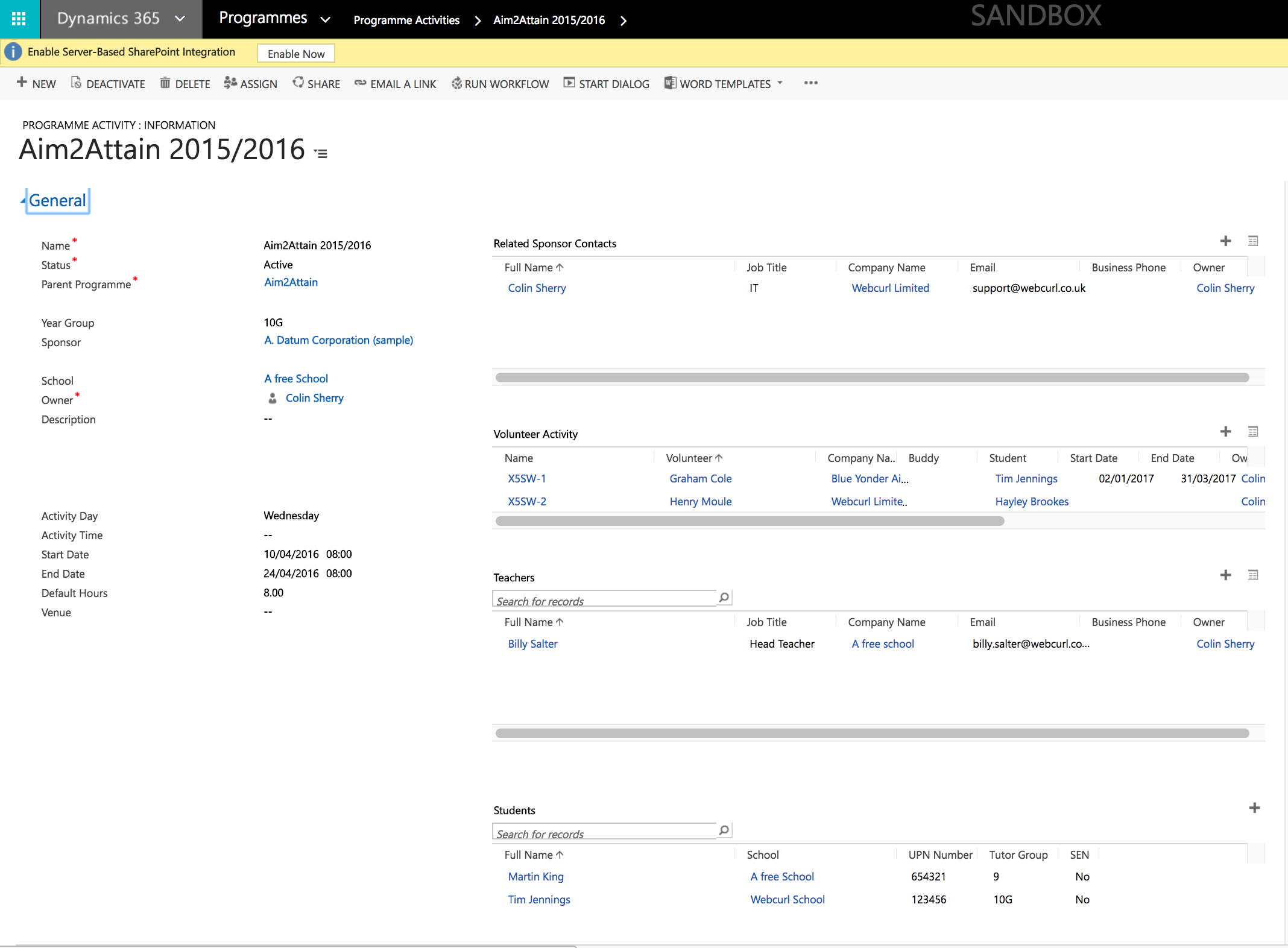The width and height of the screenshot is (1288, 948).
Task: Open the More Commands ellipsis menu
Action: (810, 83)
